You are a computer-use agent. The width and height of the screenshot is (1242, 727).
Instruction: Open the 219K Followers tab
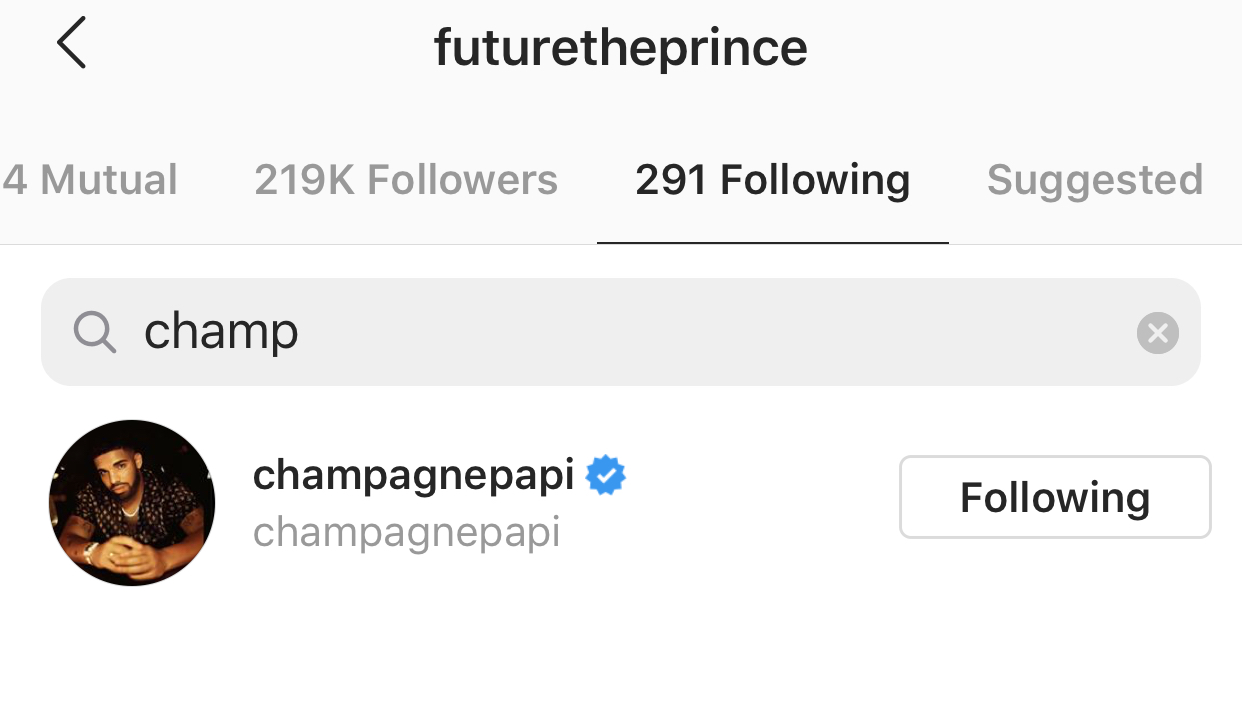tap(405, 181)
